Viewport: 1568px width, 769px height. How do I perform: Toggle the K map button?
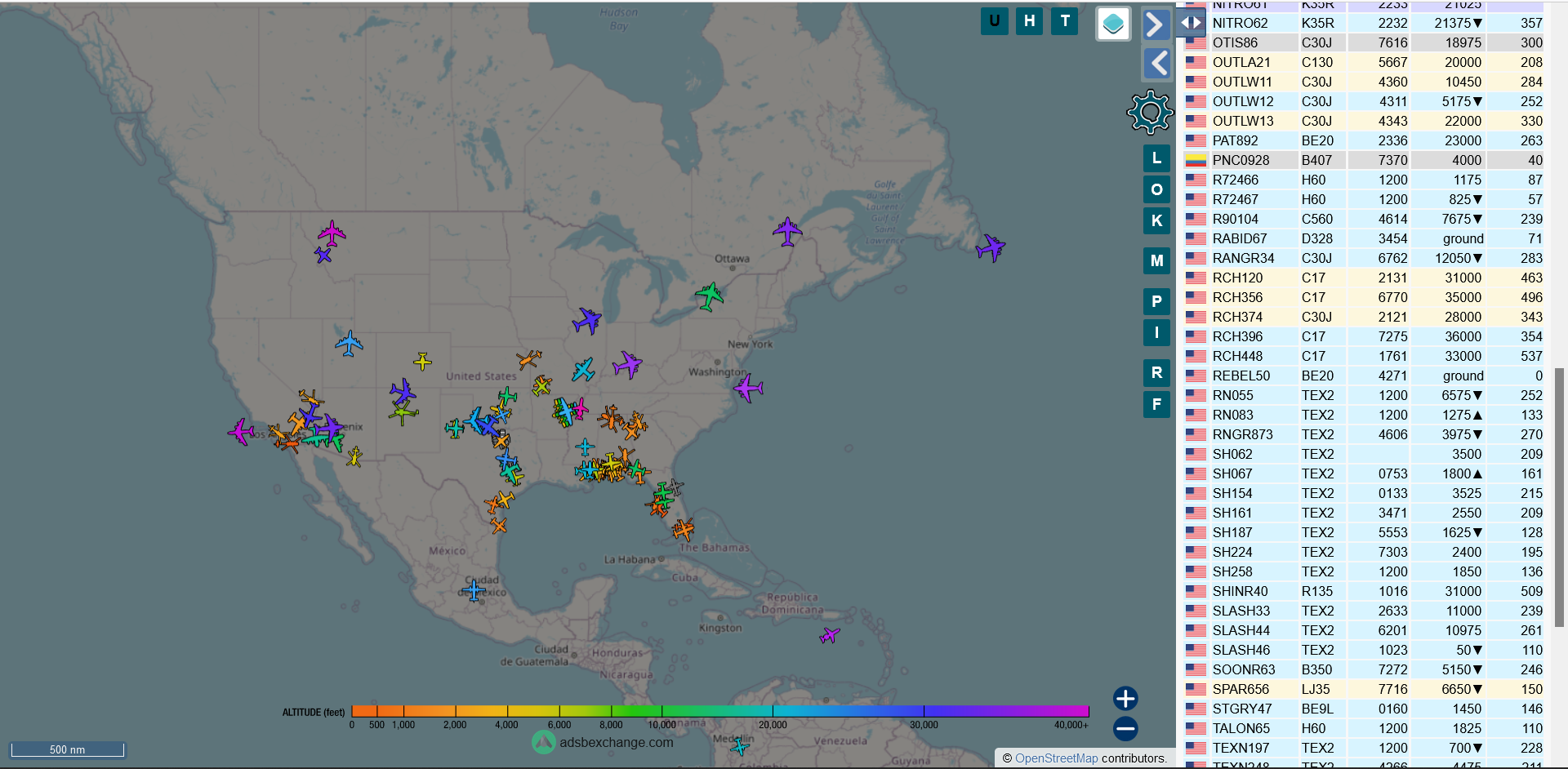[x=1156, y=220]
